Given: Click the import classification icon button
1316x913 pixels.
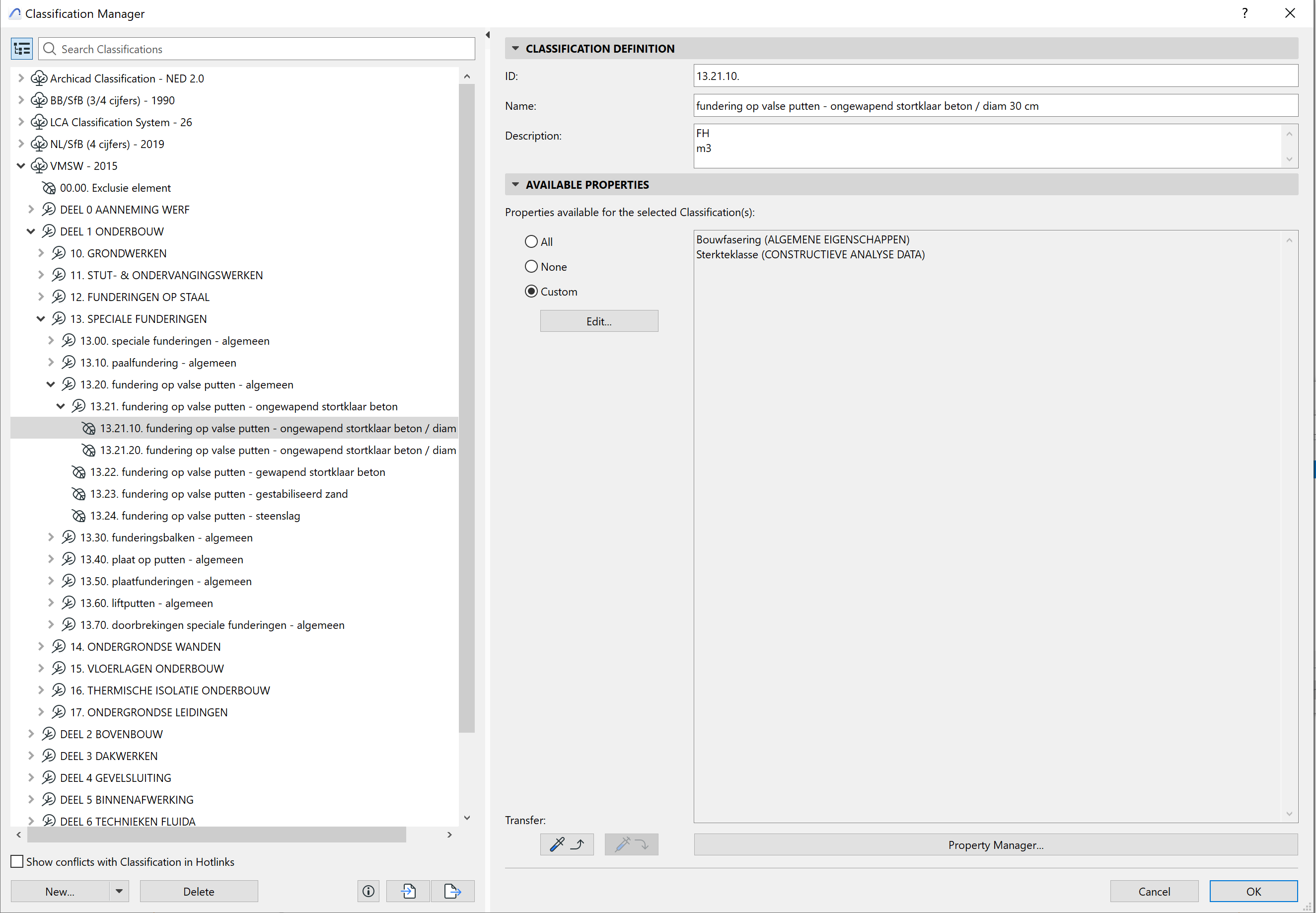Looking at the screenshot, I should [x=408, y=891].
